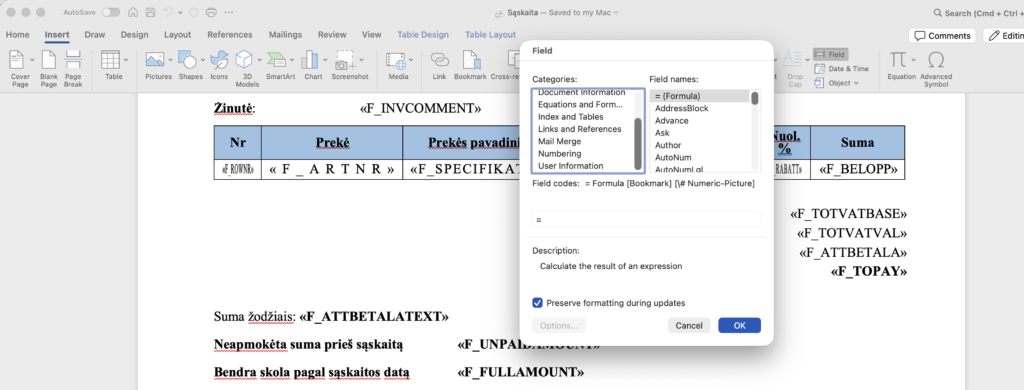This screenshot has height=390, width=1024.
Task: Expand the Chart dropdown arrow
Action: coord(324,60)
